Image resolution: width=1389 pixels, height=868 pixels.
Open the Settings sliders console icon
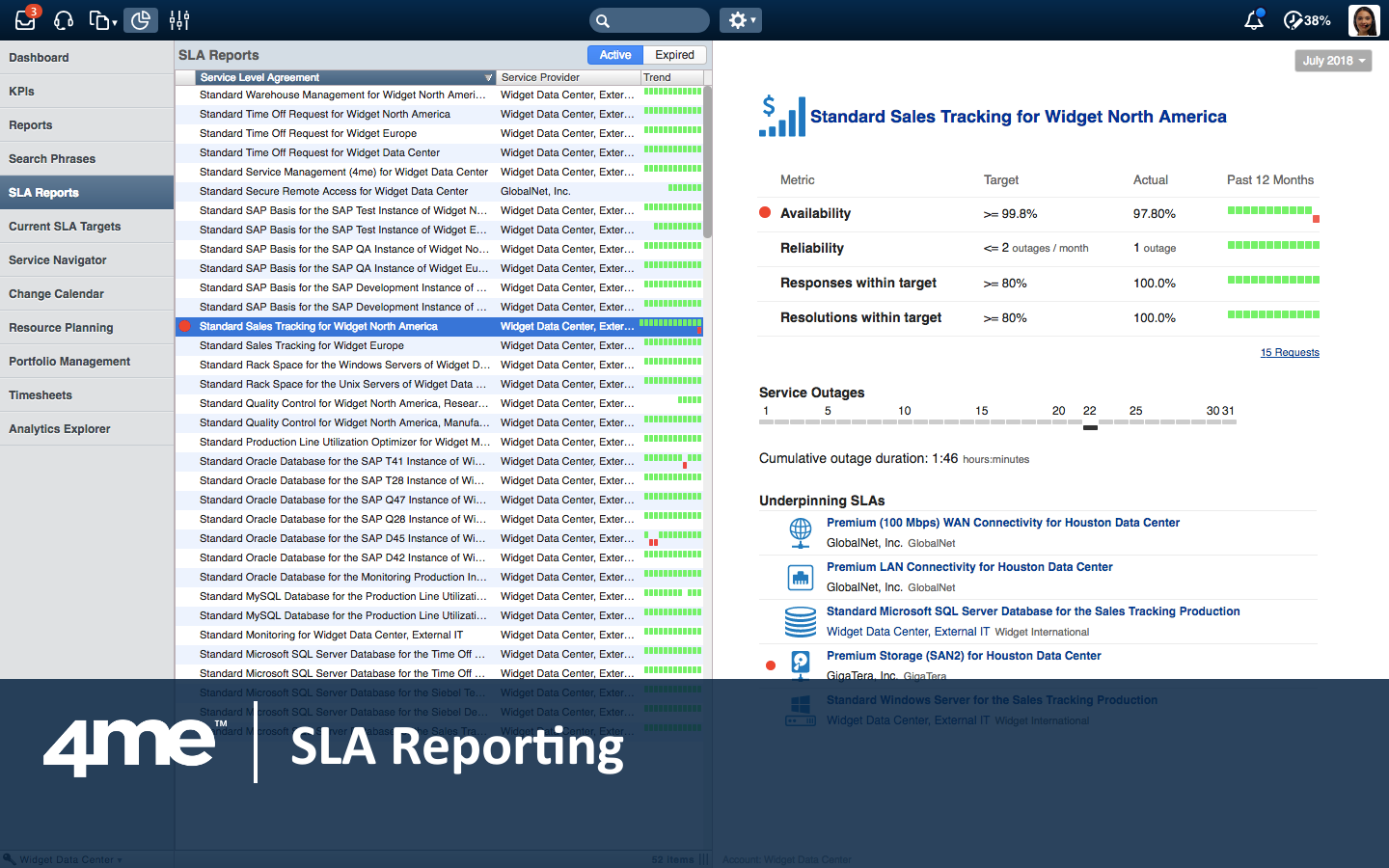point(179,20)
